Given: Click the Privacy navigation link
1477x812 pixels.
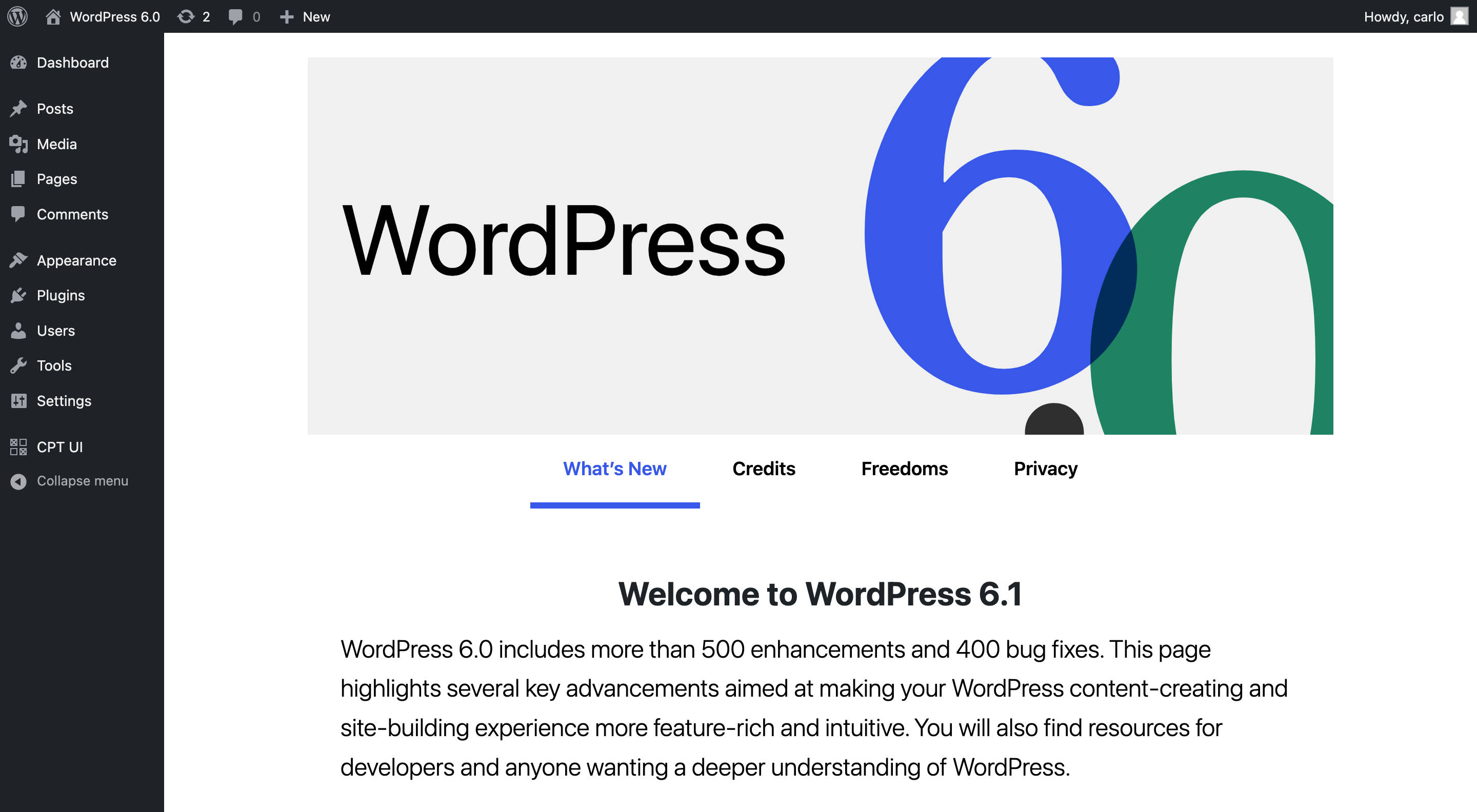Looking at the screenshot, I should click(x=1045, y=468).
